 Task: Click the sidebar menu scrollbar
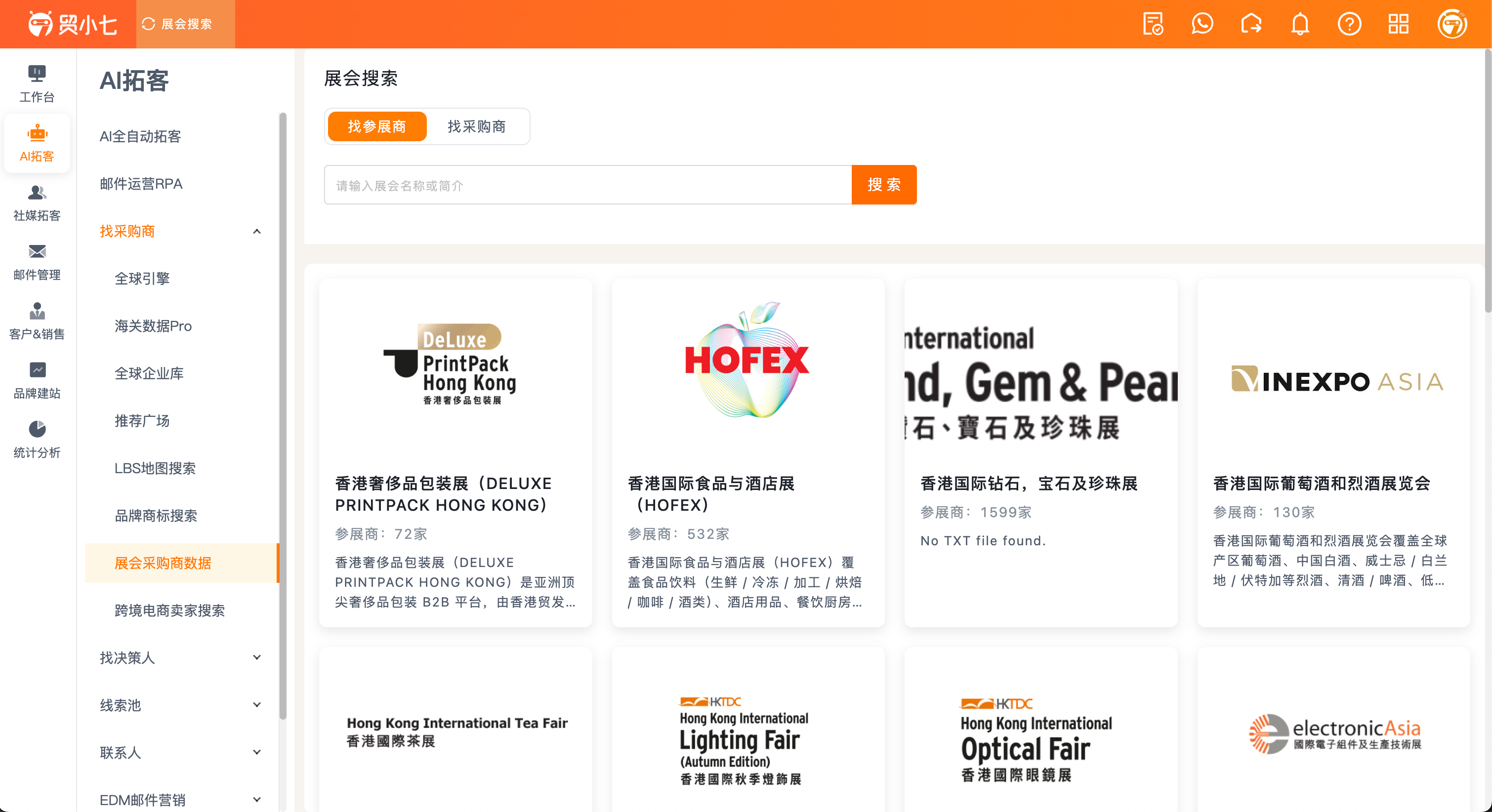283,416
